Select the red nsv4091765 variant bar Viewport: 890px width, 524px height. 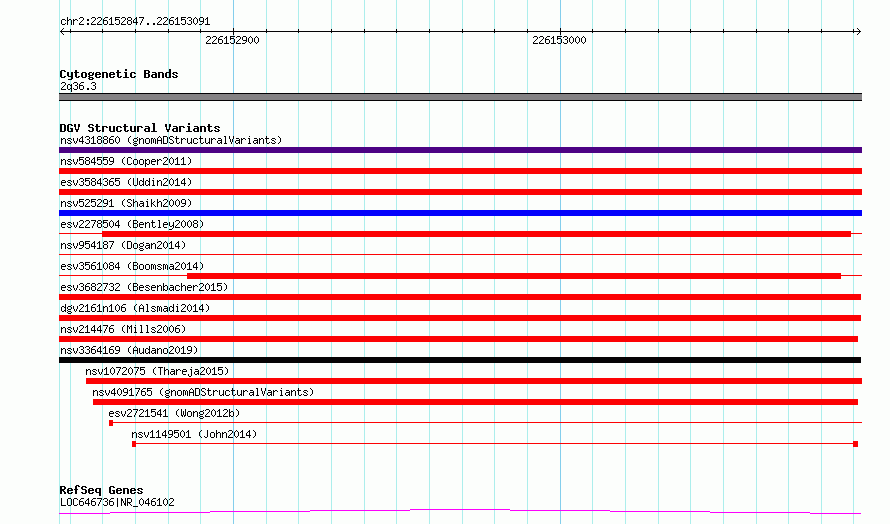pos(475,402)
